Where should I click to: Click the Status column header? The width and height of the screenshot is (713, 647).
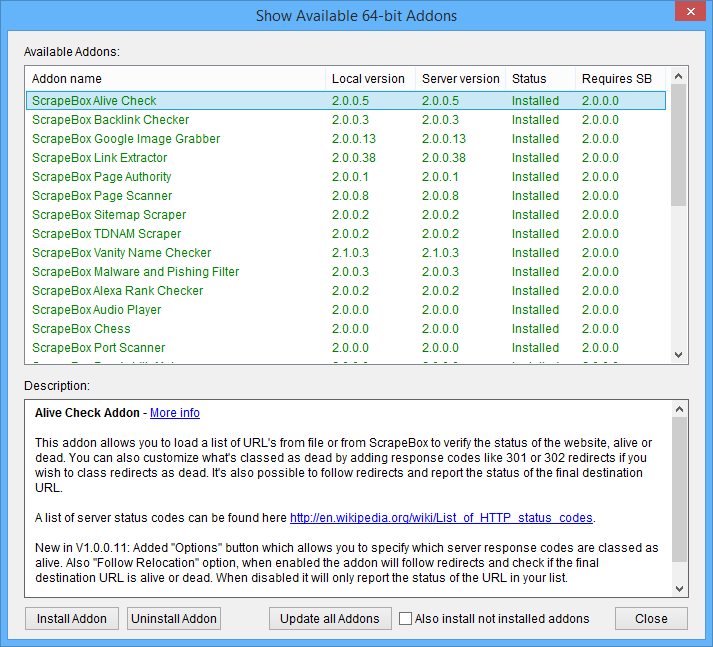[x=530, y=79]
